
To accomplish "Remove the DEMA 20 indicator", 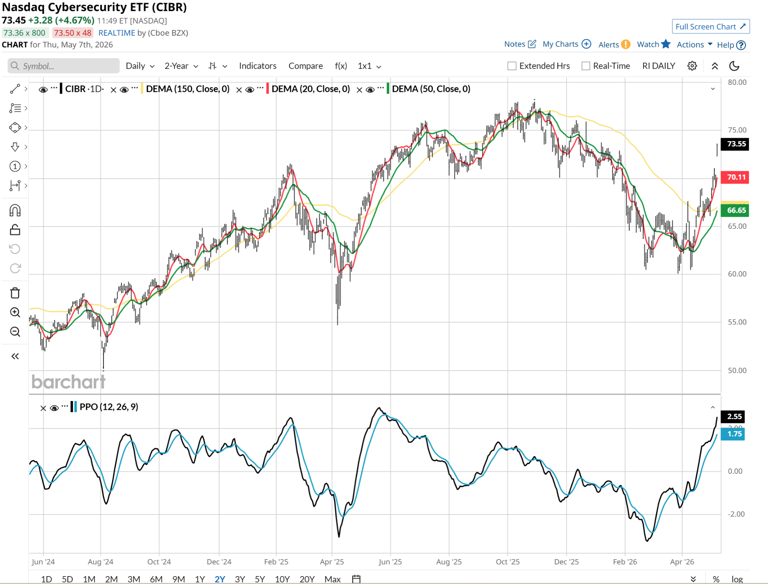I will [x=239, y=90].
